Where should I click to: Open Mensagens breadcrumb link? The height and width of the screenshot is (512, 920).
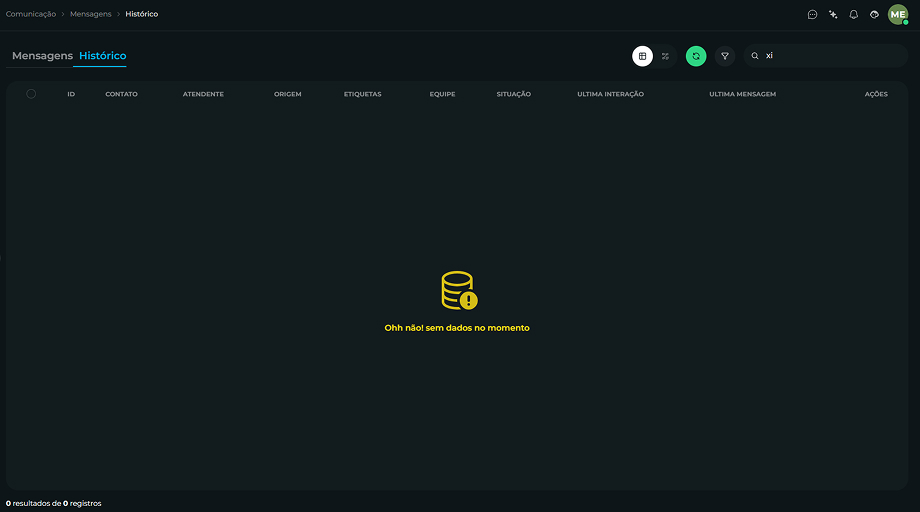coord(90,14)
